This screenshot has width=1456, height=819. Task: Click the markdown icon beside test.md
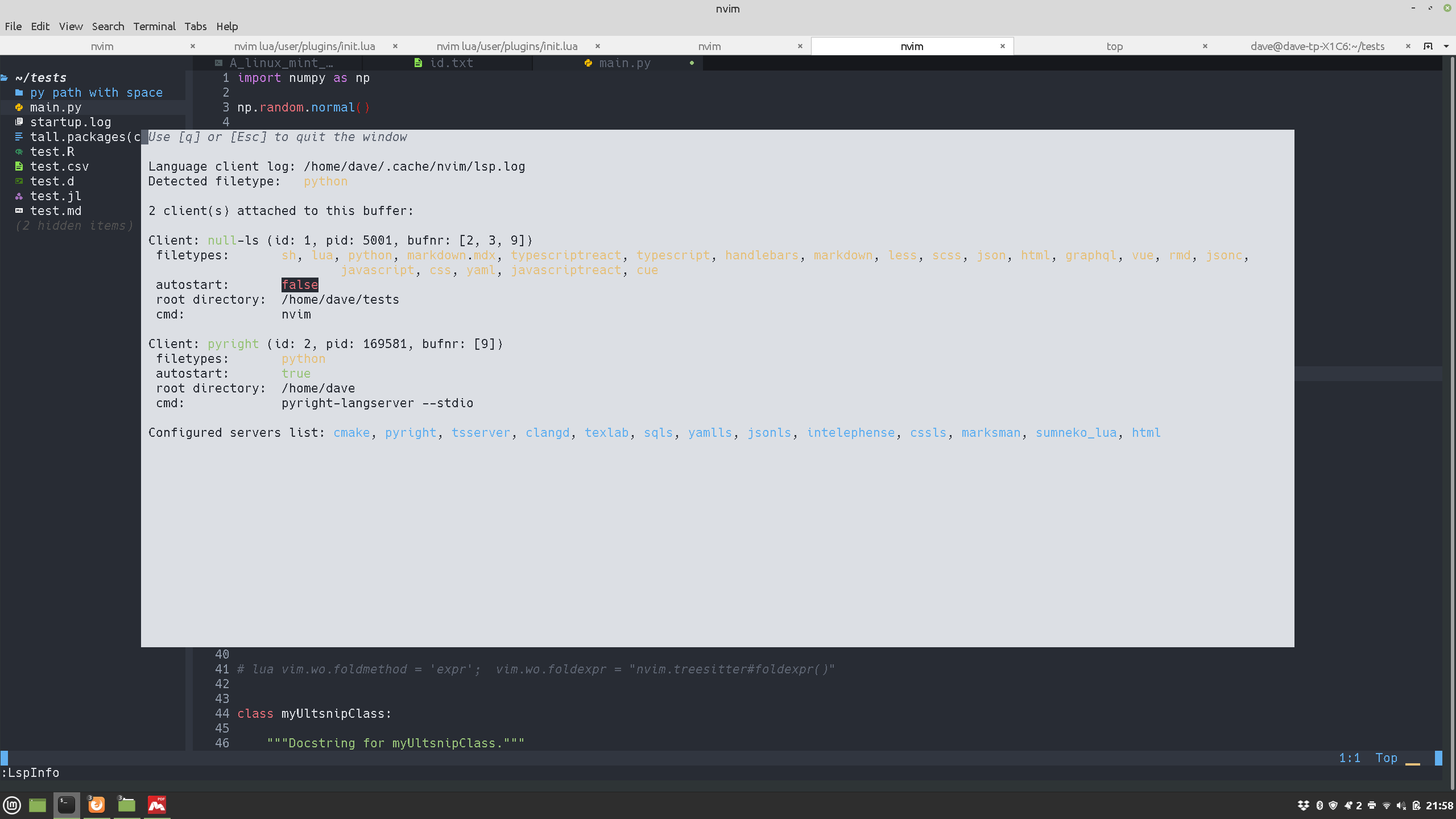[x=19, y=211]
